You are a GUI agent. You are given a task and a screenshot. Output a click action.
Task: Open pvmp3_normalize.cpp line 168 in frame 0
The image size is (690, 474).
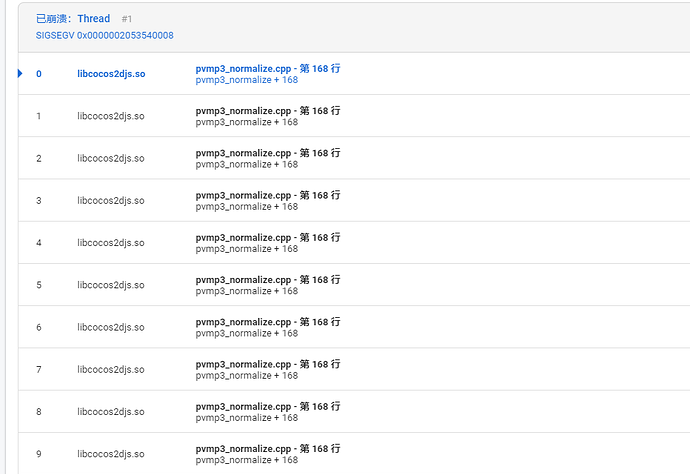click(x=268, y=68)
